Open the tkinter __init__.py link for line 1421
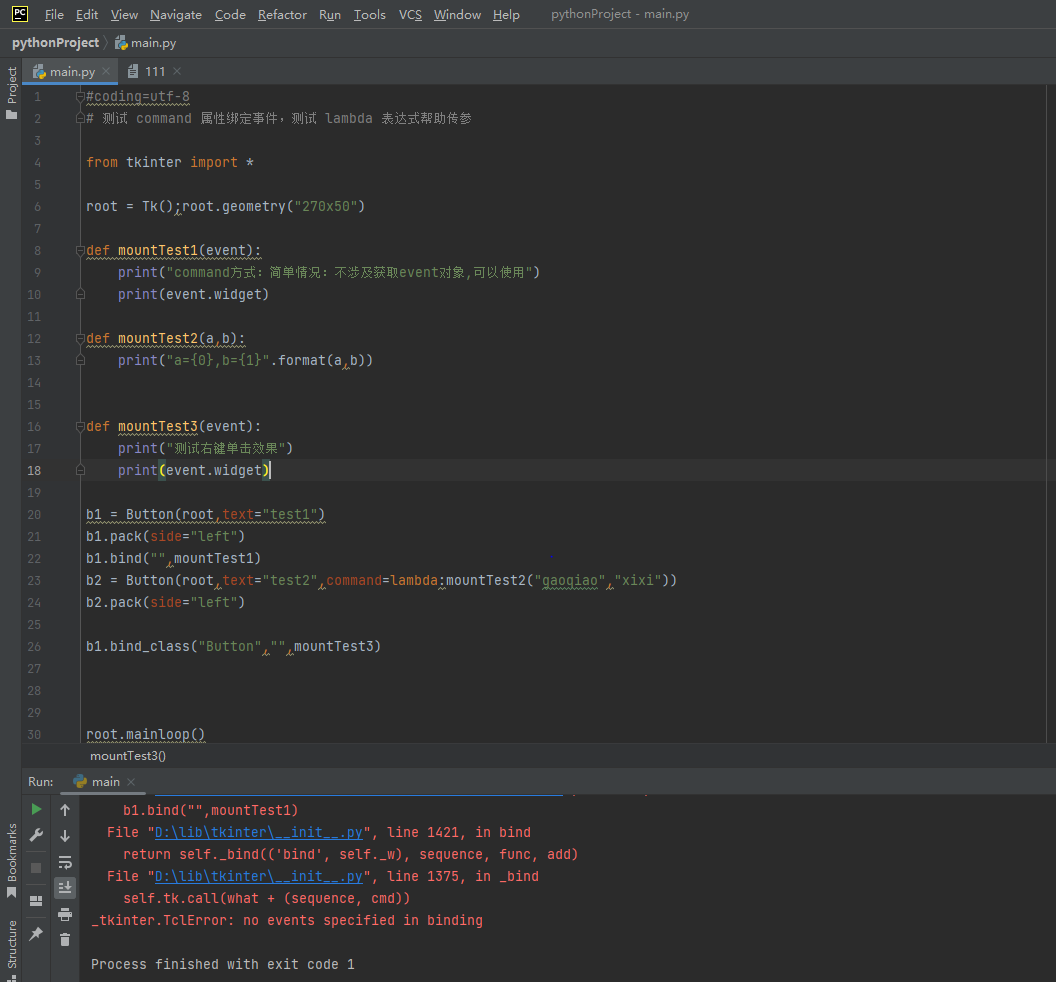 pos(259,832)
